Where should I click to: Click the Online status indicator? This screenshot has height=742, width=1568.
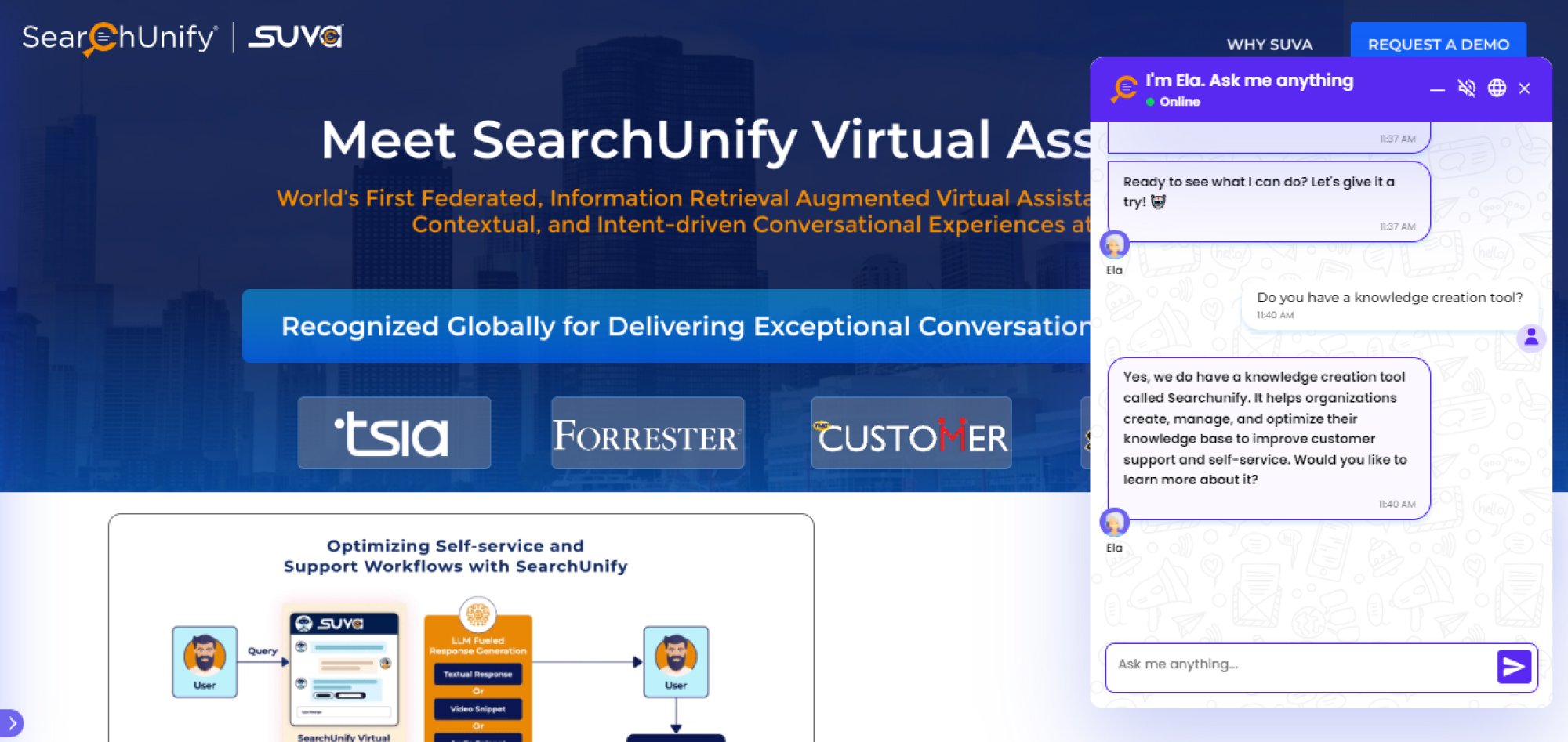[x=1173, y=102]
